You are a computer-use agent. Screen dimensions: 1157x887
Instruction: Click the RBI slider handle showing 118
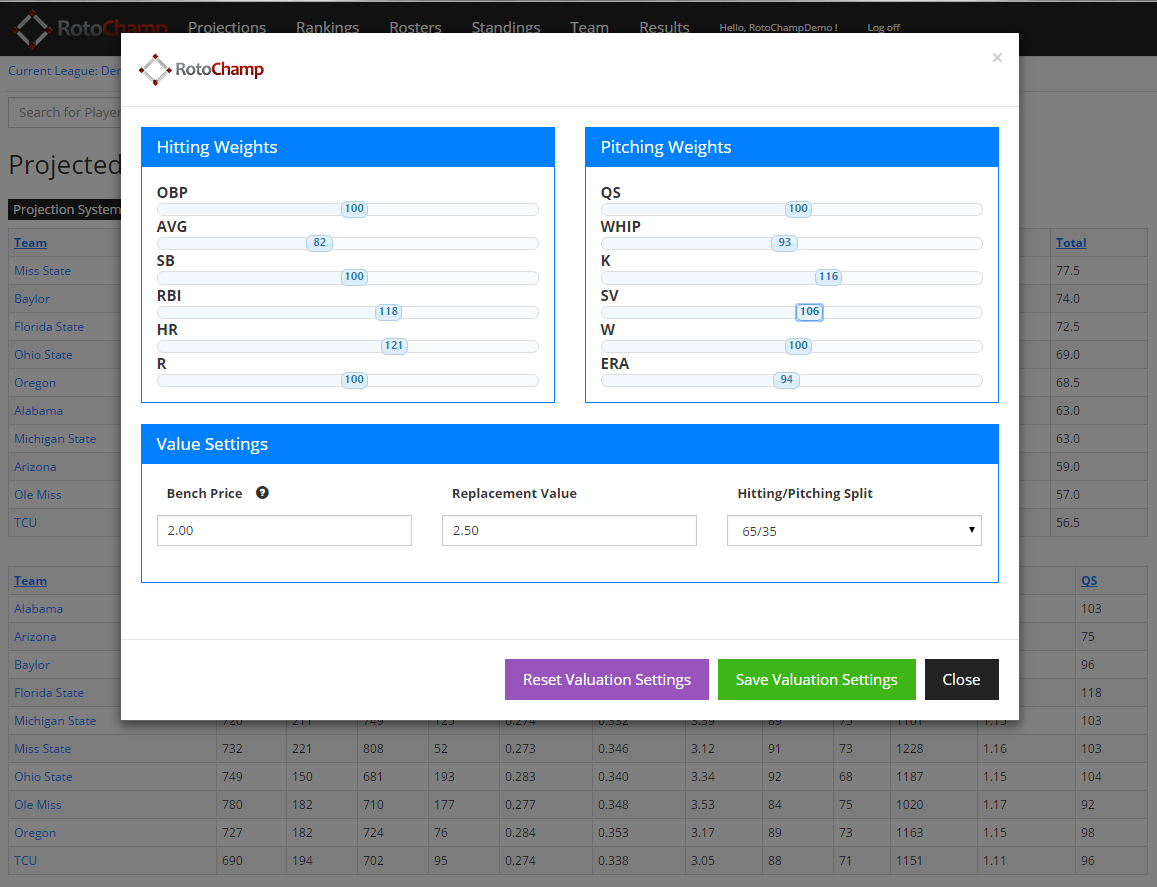[388, 311]
